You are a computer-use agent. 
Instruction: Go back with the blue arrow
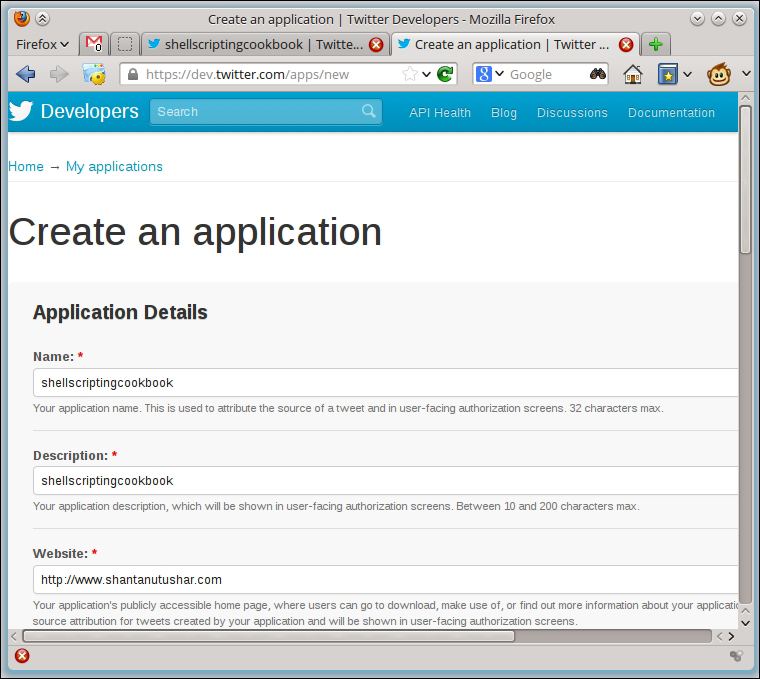[26, 74]
